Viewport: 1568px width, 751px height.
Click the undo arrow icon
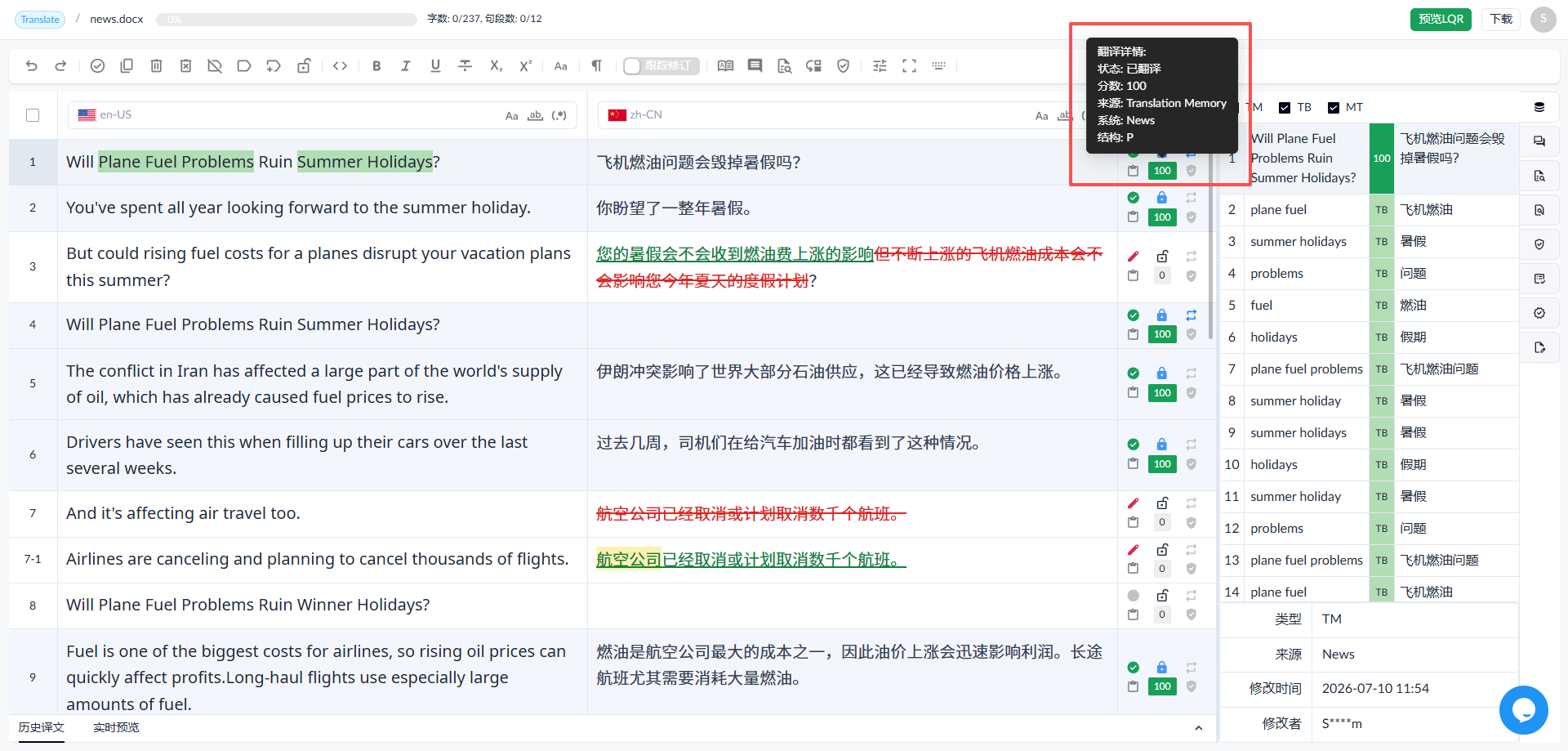coord(32,66)
